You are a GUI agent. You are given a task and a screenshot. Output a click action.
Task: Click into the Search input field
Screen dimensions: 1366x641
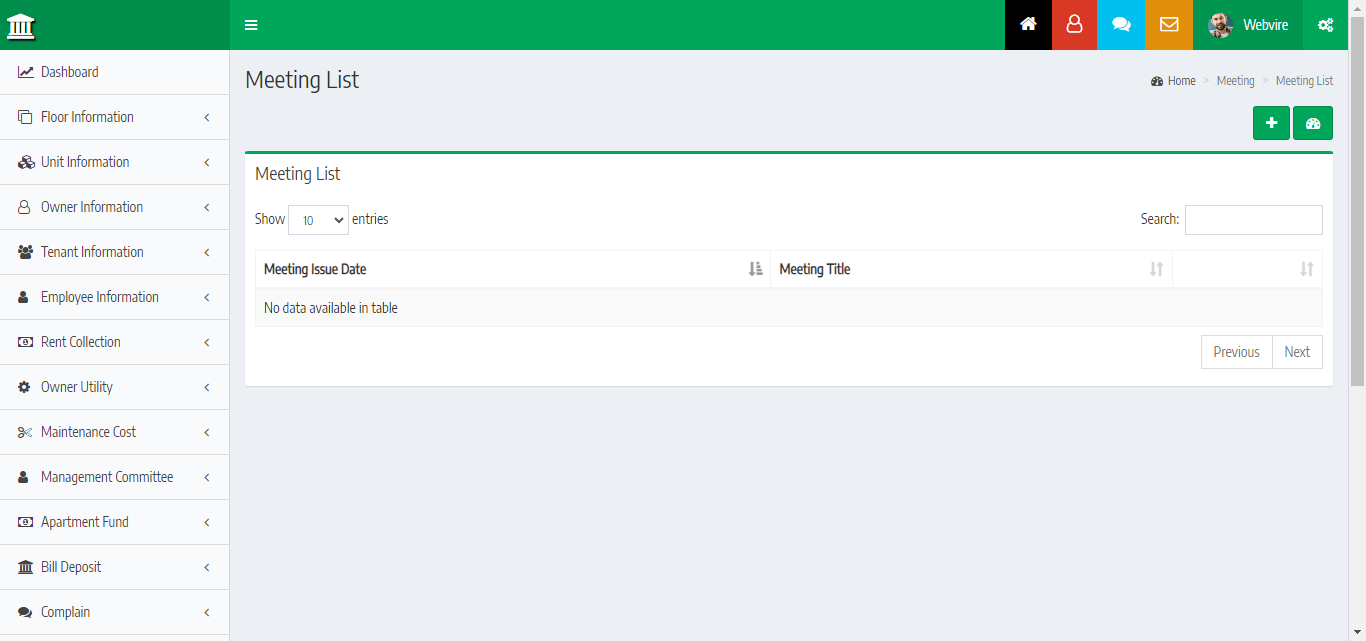pos(1253,220)
